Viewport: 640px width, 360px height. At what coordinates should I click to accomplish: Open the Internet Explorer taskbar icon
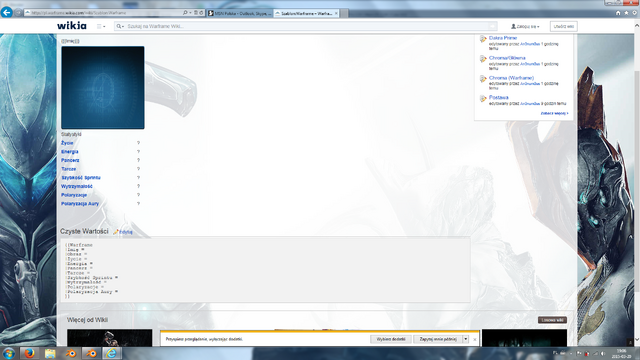coord(111,353)
